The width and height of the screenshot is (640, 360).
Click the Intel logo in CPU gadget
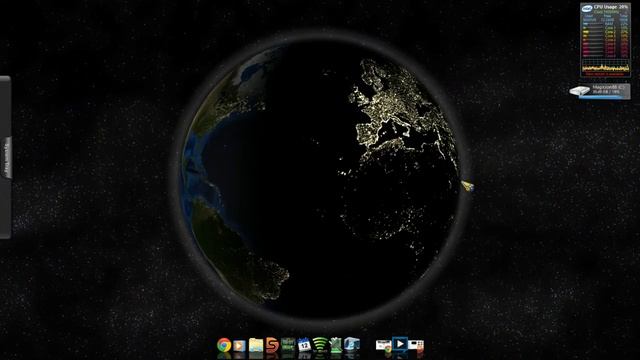[587, 8]
